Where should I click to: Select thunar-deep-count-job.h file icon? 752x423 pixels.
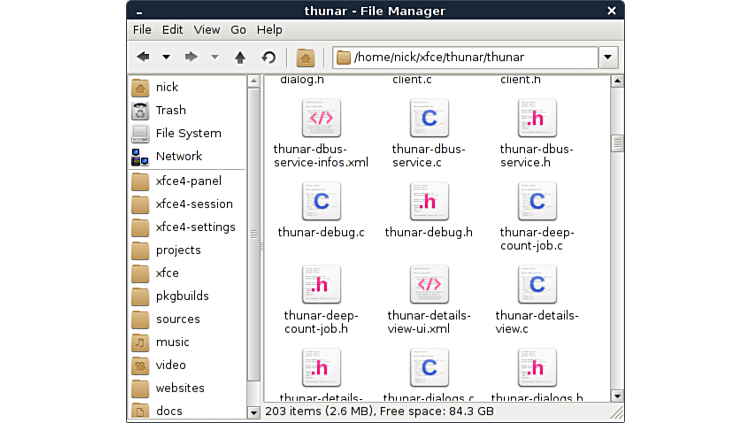[x=321, y=285]
